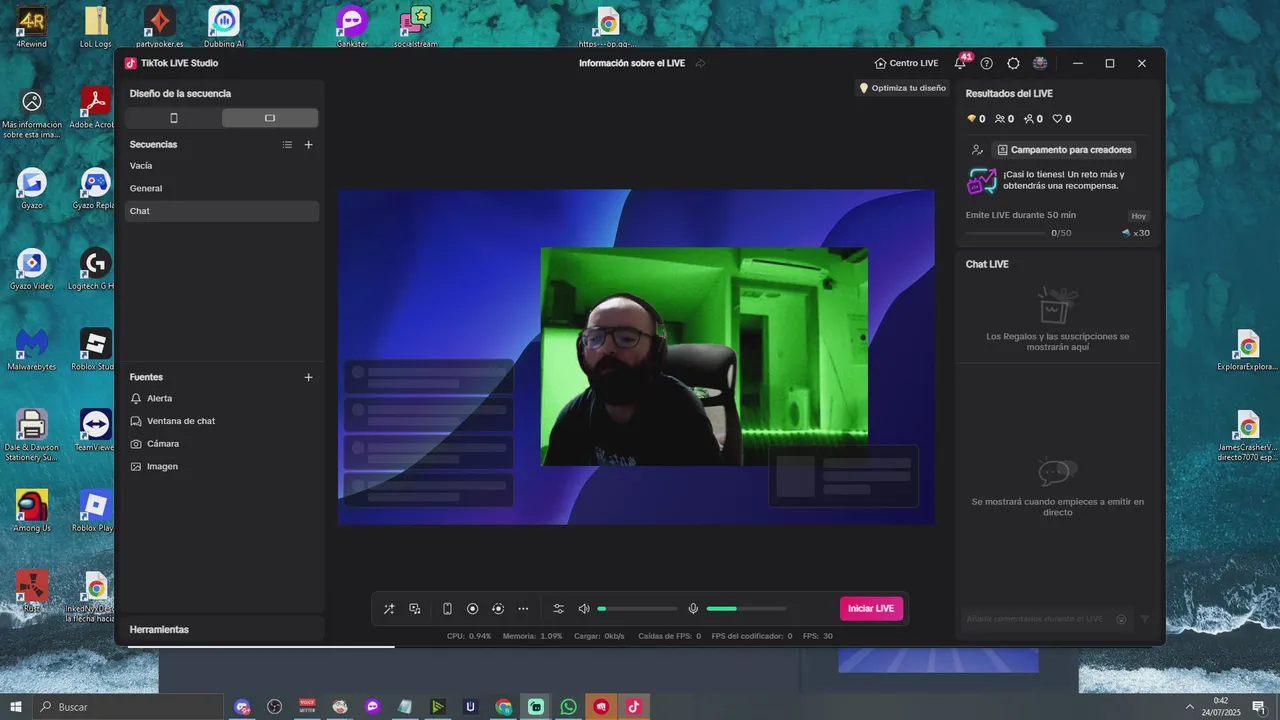Viewport: 1280px width, 720px height.
Task: Click the camera feed in the preview canvas
Action: (x=704, y=357)
